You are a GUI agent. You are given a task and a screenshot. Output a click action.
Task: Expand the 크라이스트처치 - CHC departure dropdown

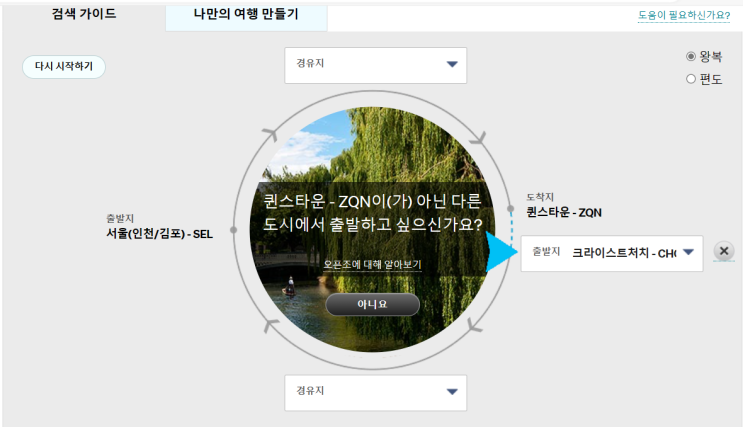(612, 254)
